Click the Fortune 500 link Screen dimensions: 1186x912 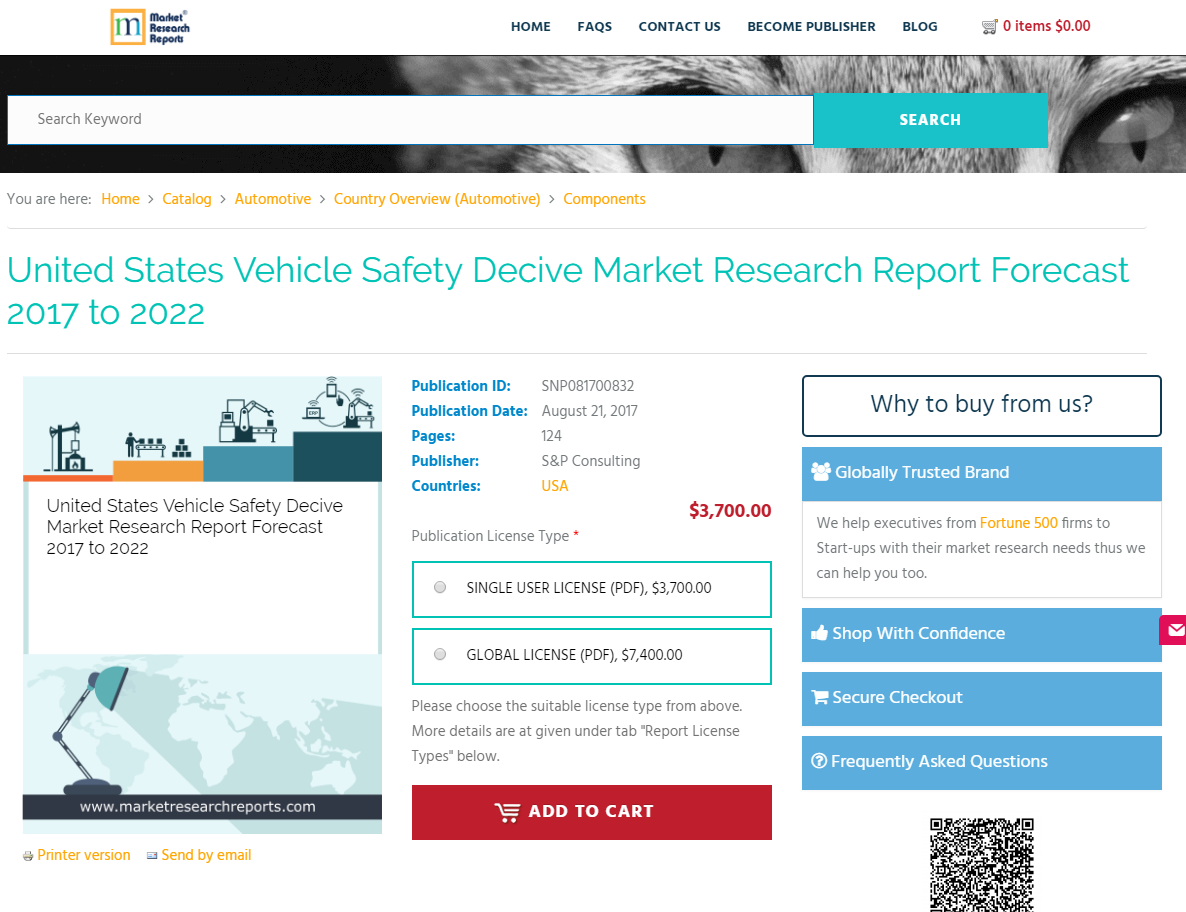coord(1019,523)
